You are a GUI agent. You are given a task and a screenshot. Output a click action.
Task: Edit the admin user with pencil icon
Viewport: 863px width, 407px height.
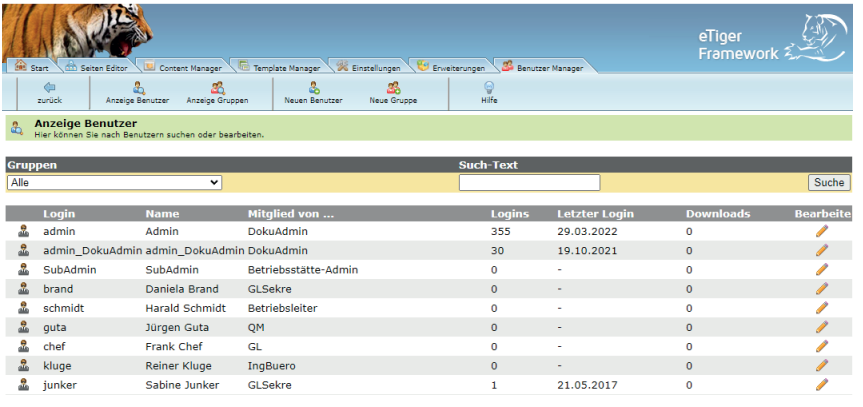click(822, 231)
